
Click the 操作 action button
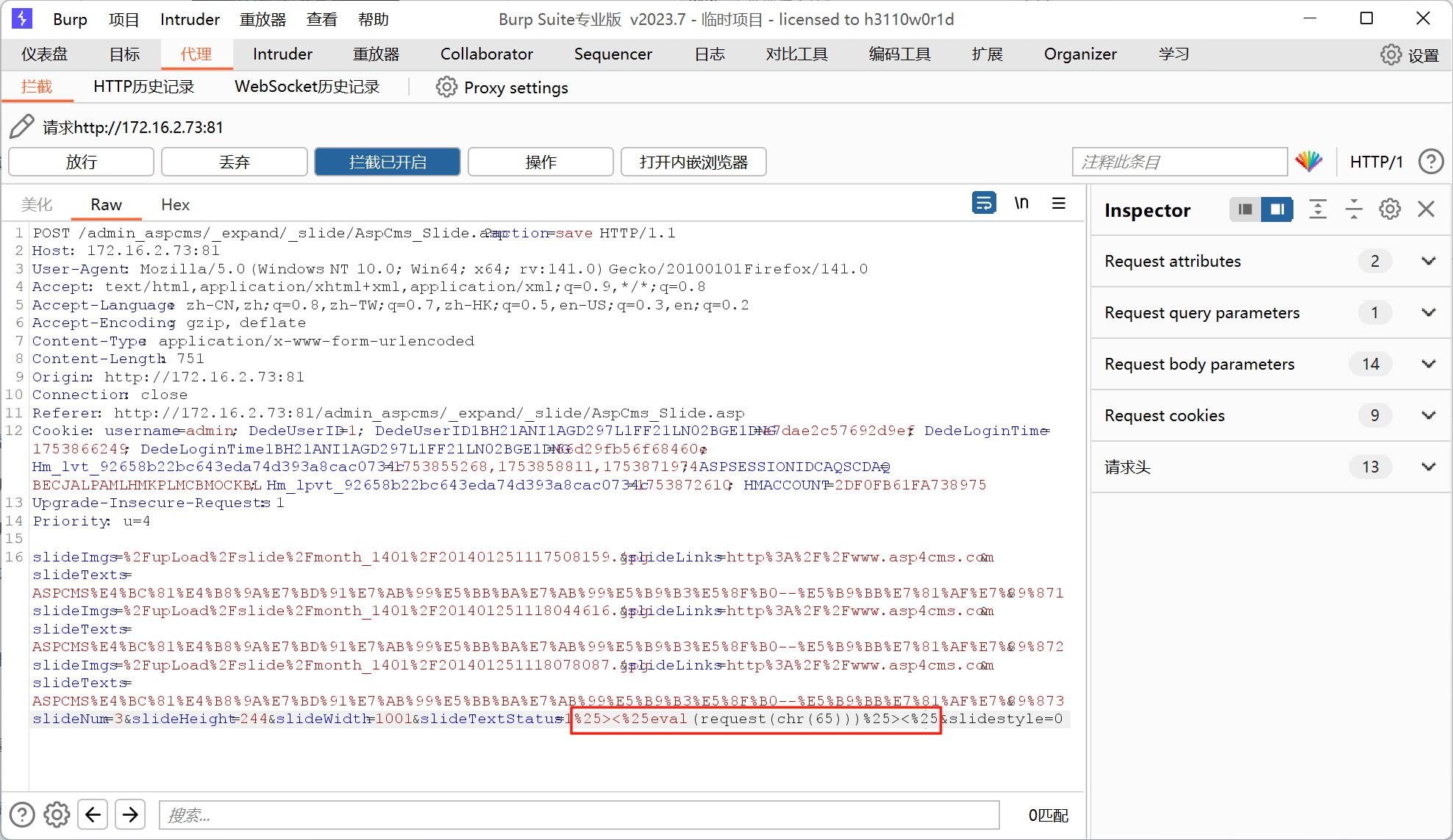(540, 162)
